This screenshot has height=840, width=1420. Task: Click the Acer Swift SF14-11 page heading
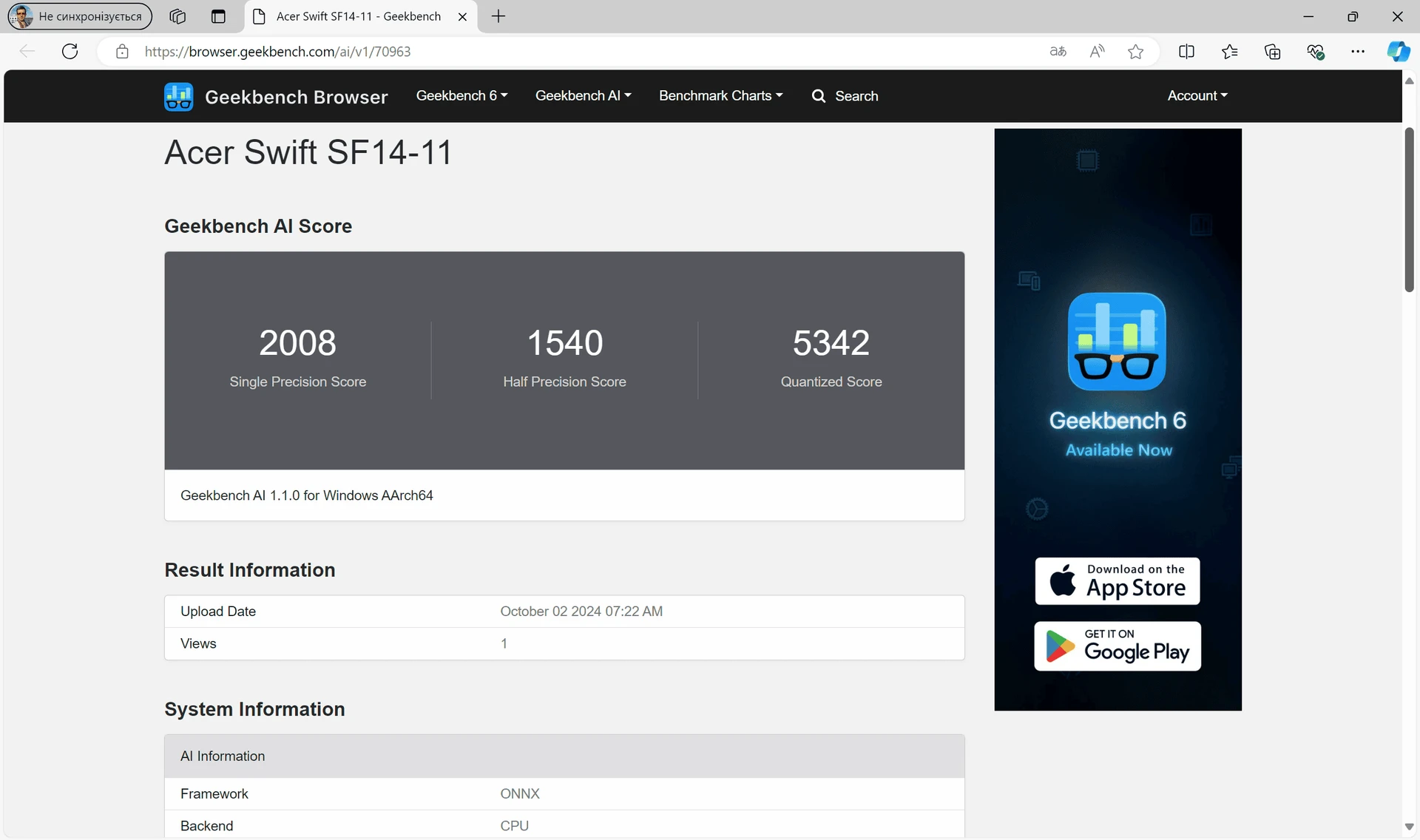308,152
